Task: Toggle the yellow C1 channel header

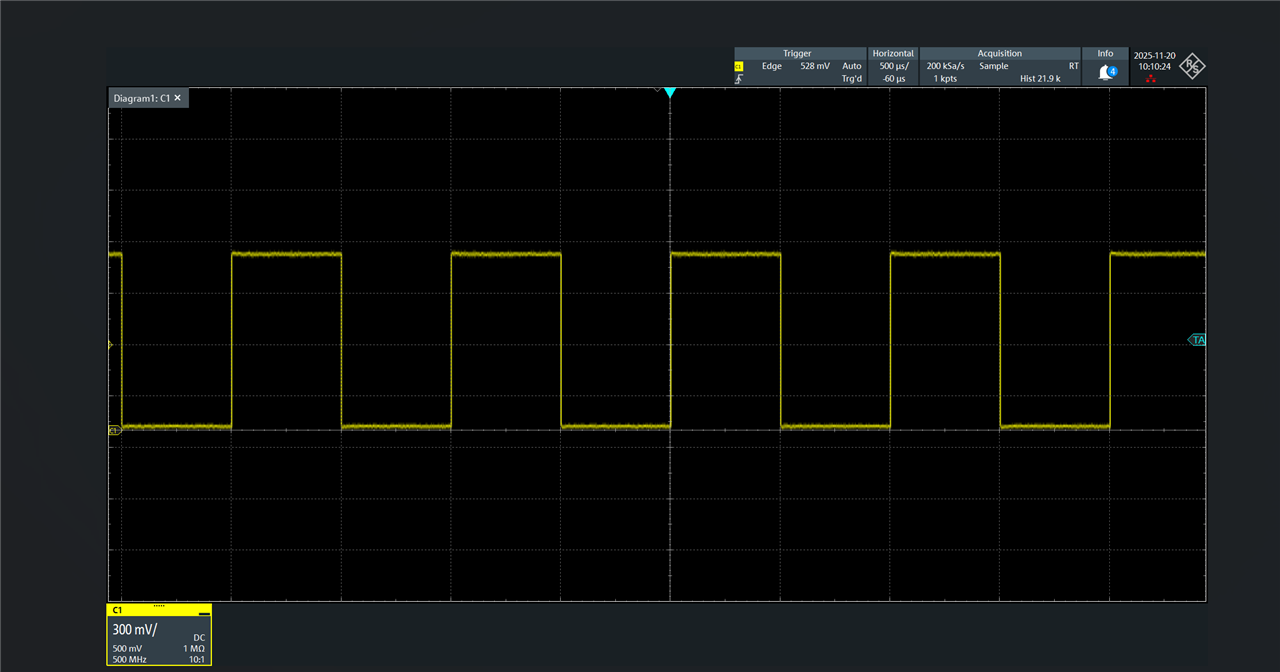Action: click(150, 610)
